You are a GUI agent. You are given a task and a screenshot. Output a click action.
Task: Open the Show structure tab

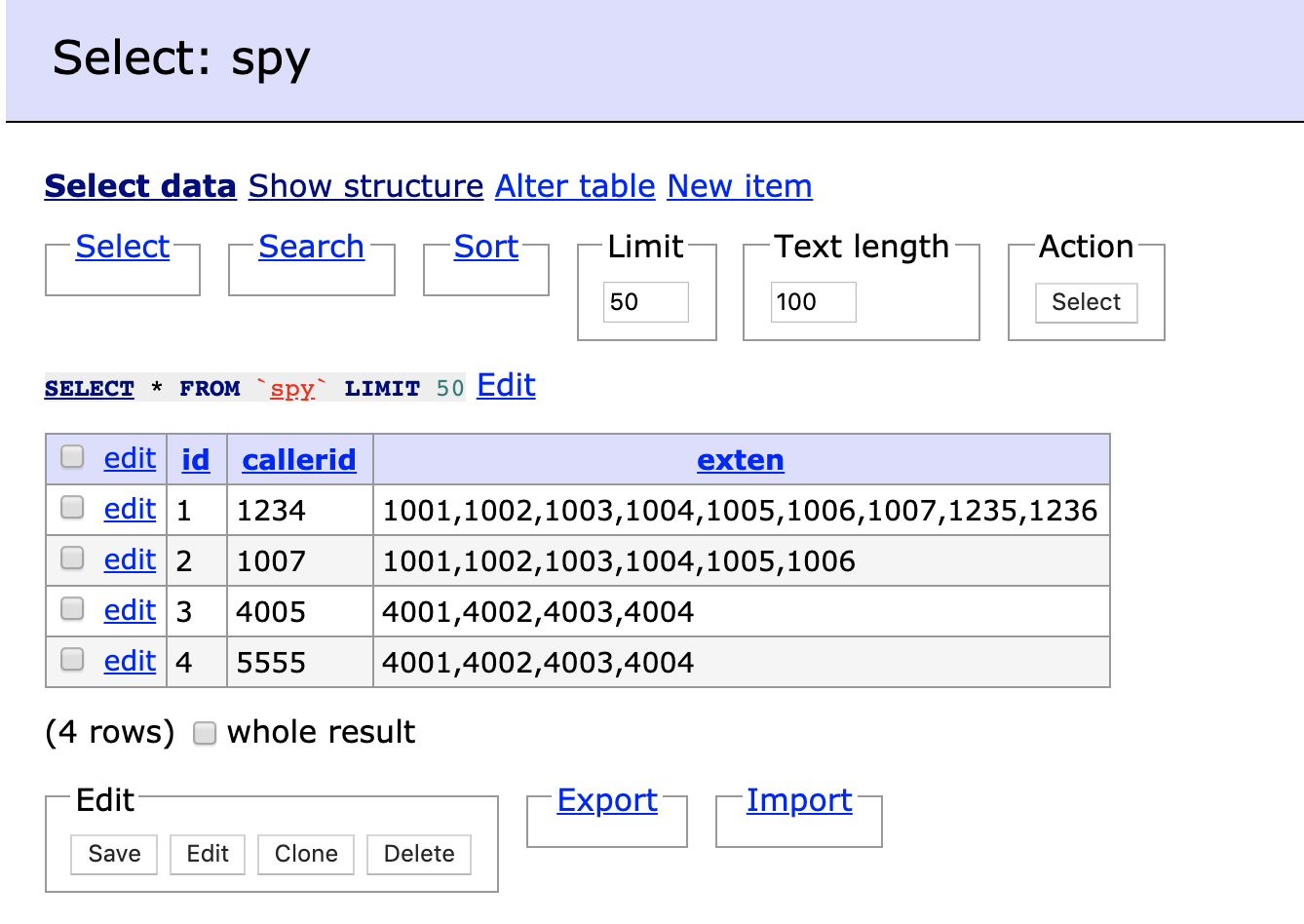pyautogui.click(x=365, y=186)
